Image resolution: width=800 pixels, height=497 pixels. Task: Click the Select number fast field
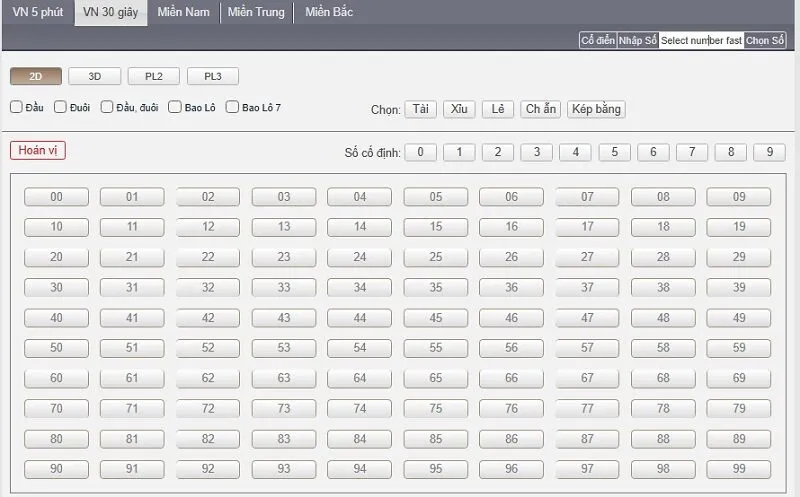(700, 40)
